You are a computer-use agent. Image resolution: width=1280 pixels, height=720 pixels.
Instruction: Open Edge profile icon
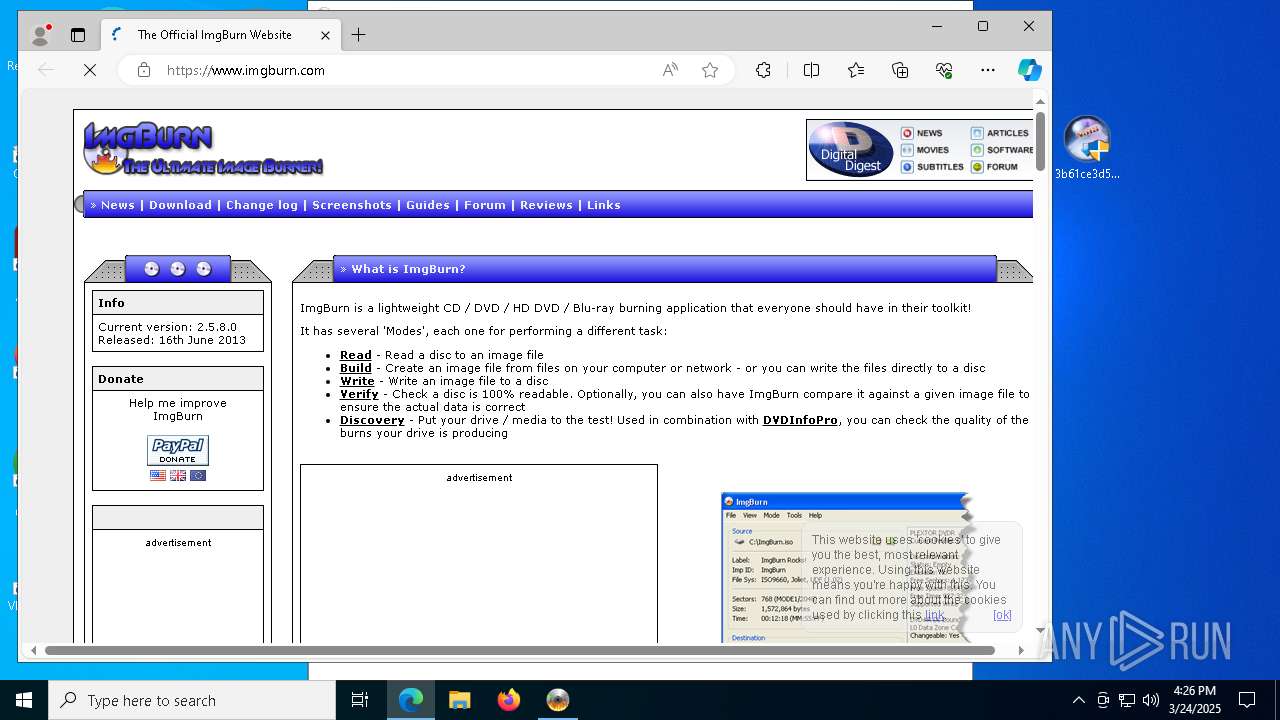pos(40,35)
